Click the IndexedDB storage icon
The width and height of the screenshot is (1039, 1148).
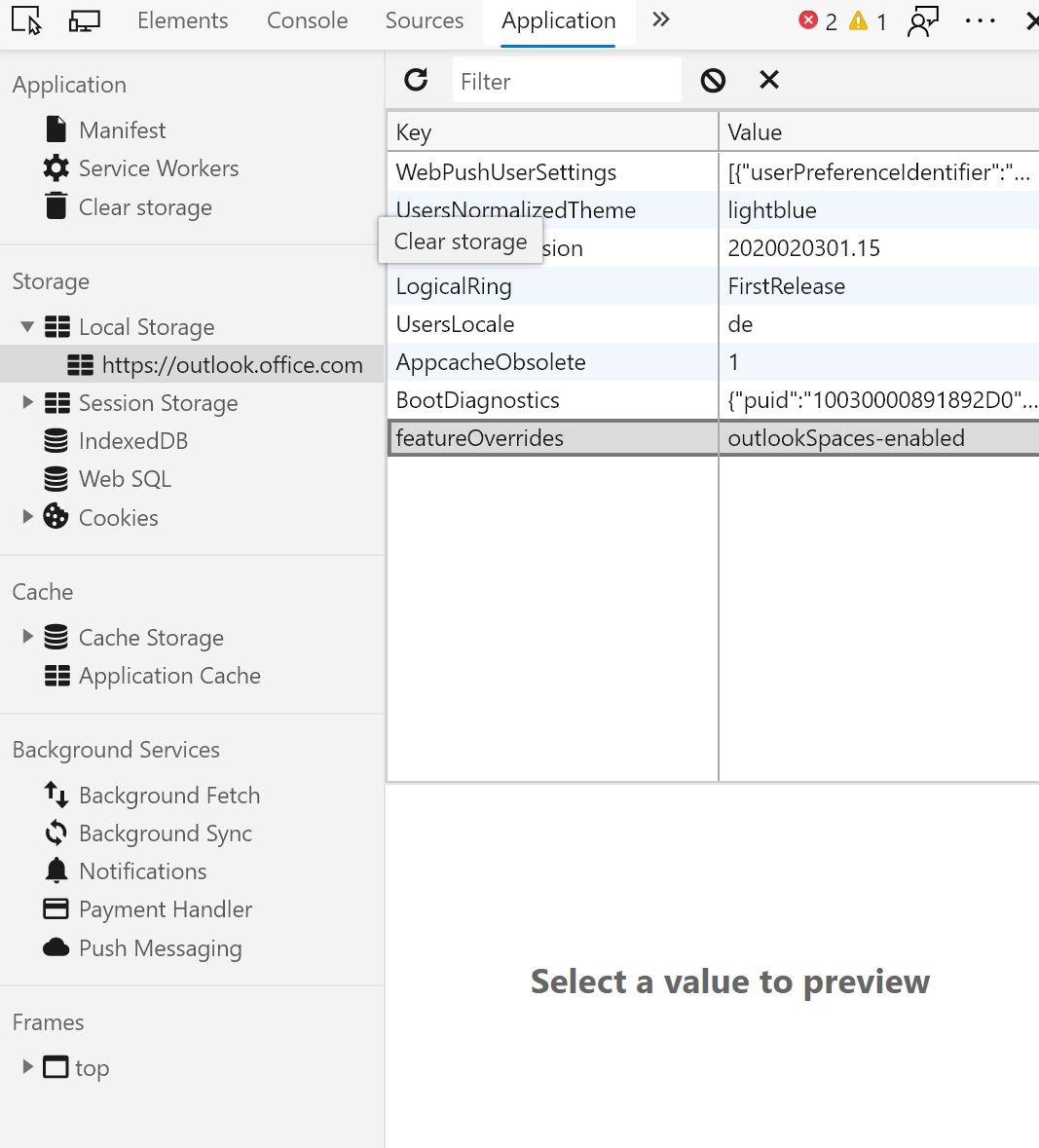tap(55, 440)
